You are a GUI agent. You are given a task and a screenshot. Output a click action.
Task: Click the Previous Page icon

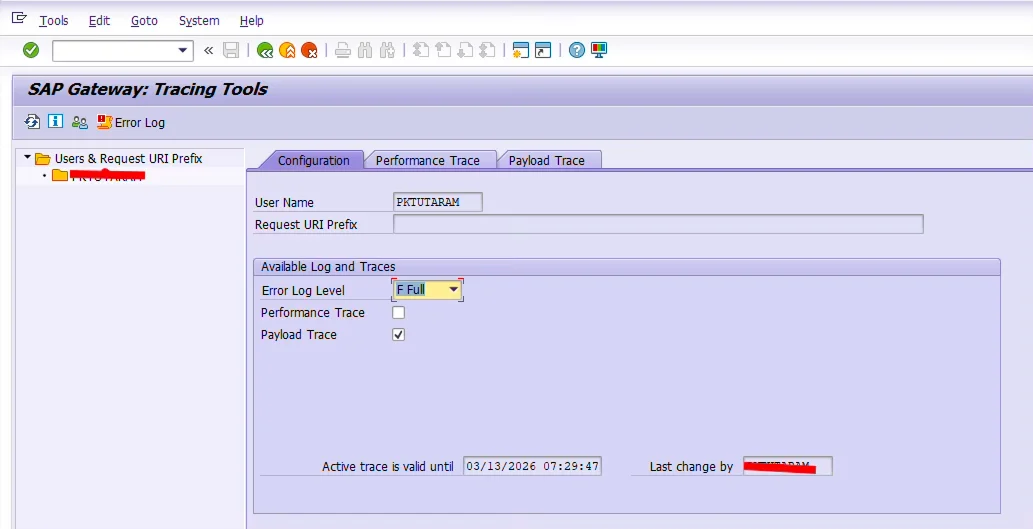443,50
